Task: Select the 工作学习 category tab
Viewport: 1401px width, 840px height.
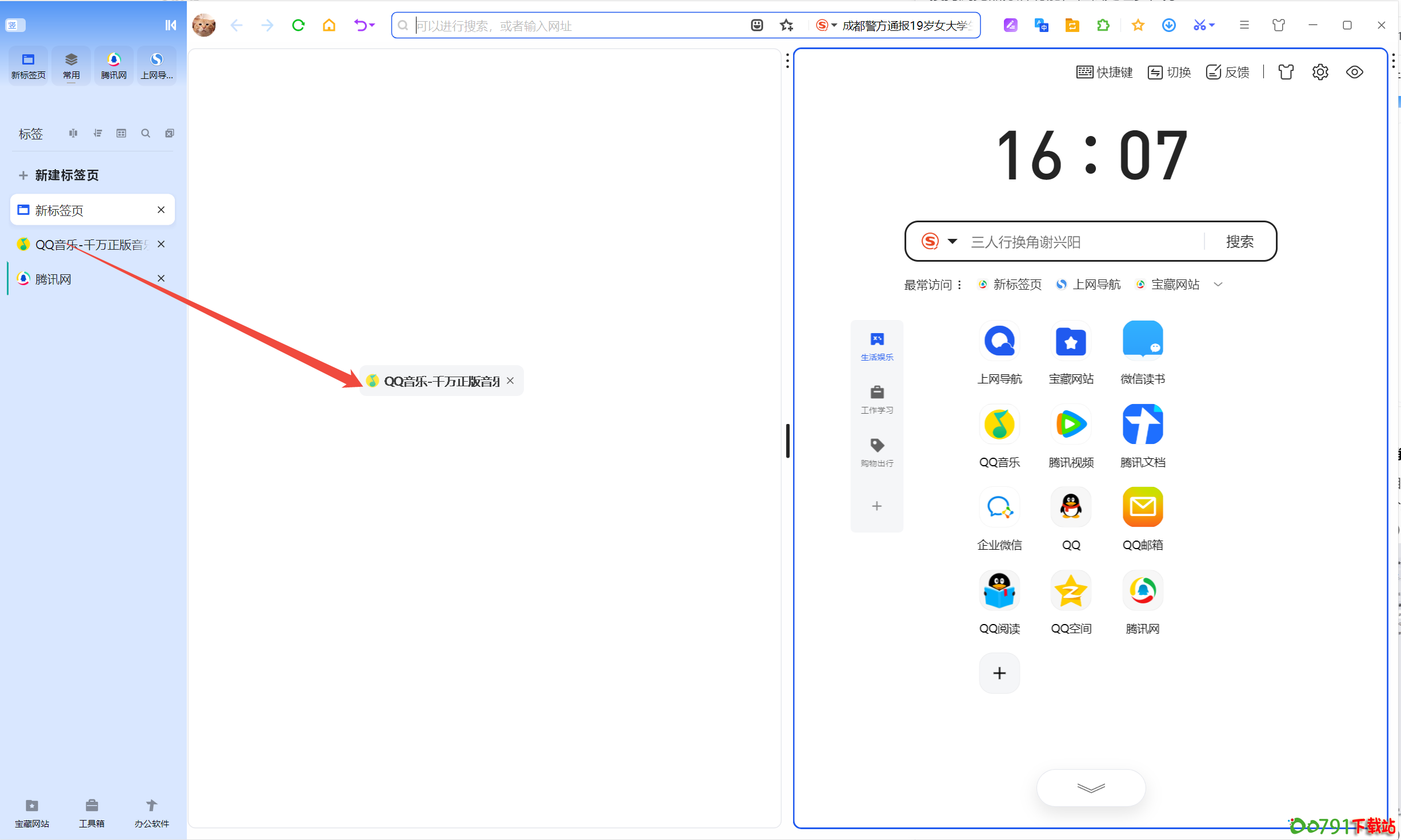Action: point(876,399)
